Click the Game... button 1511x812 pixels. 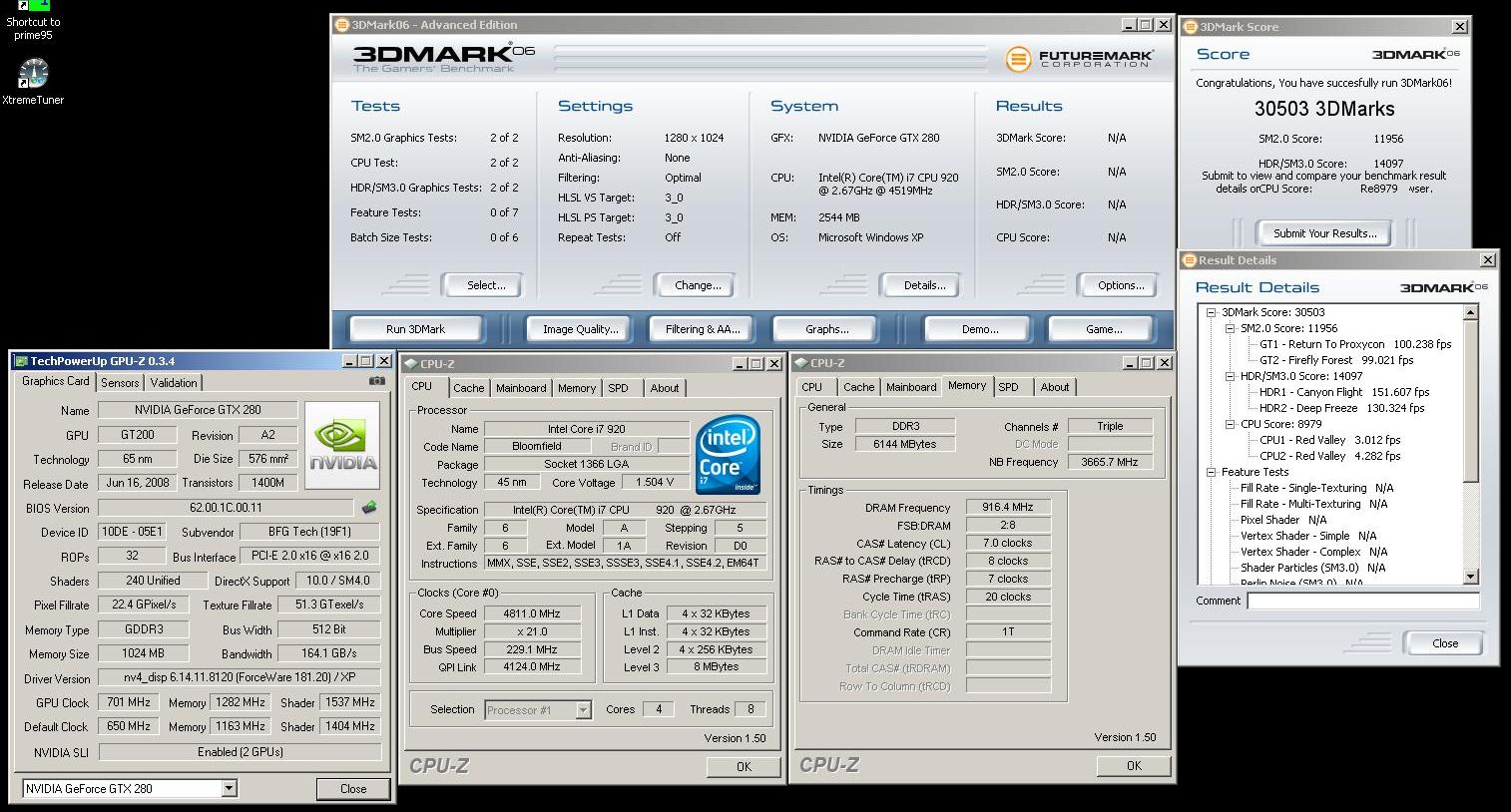point(1104,329)
